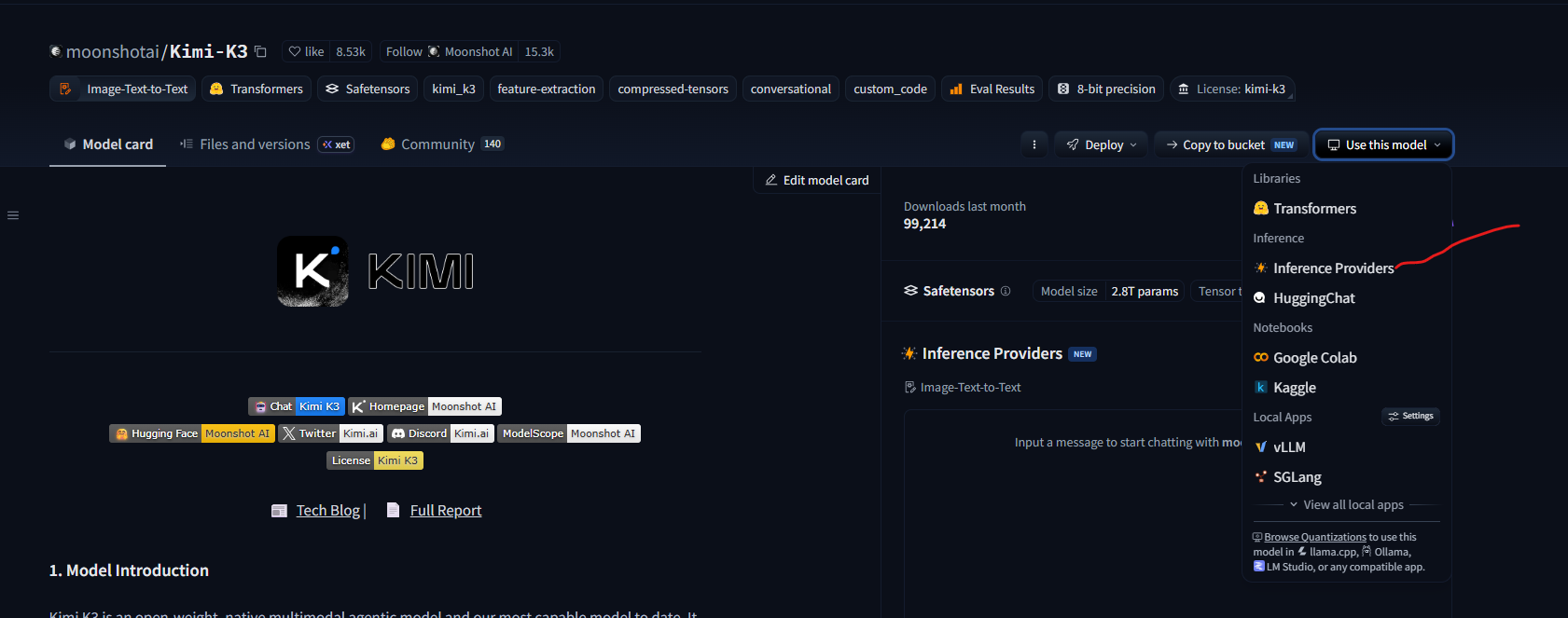Expand View all local apps

point(1346,505)
